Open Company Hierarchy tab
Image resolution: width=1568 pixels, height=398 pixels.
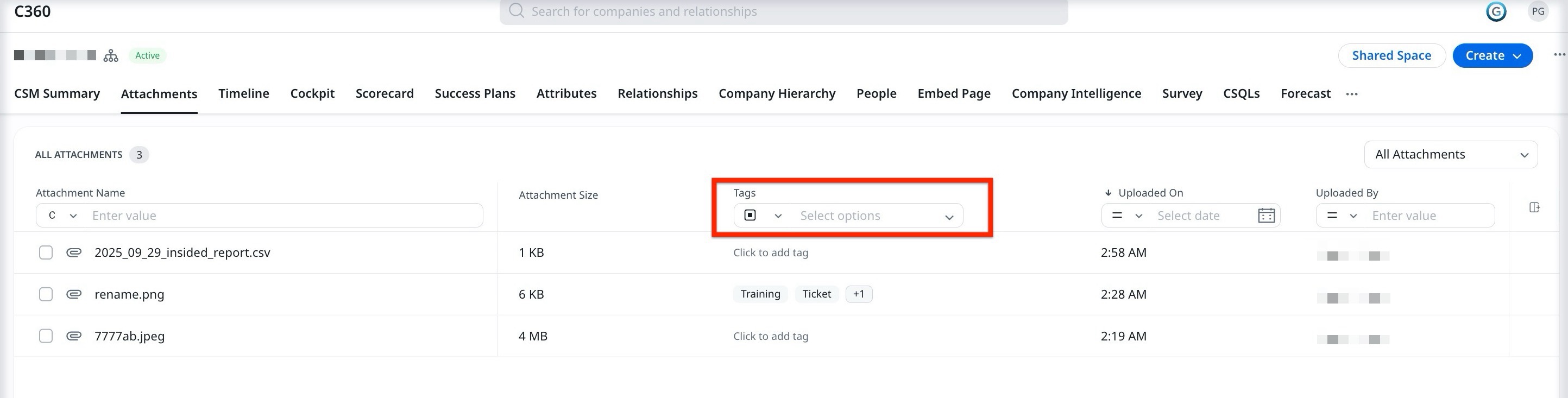pyautogui.click(x=777, y=94)
